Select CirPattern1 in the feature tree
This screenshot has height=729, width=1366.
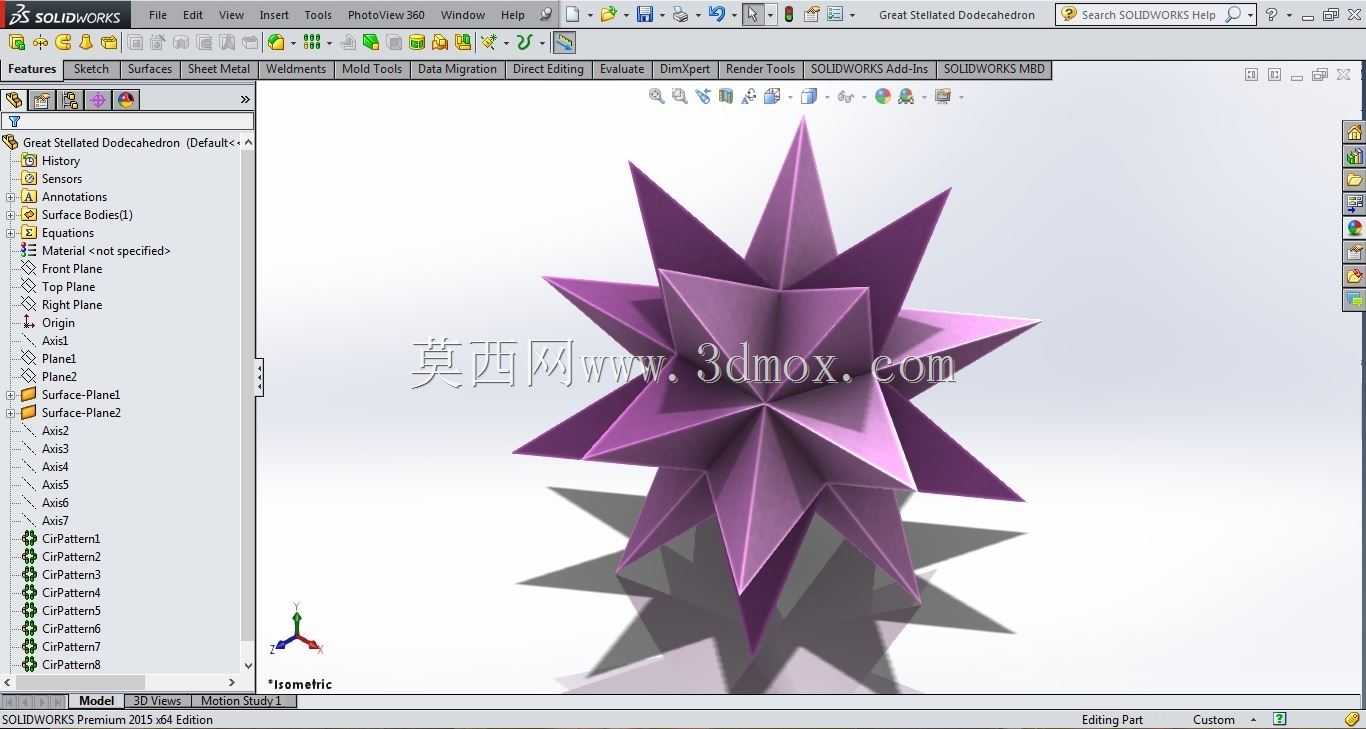click(x=71, y=539)
